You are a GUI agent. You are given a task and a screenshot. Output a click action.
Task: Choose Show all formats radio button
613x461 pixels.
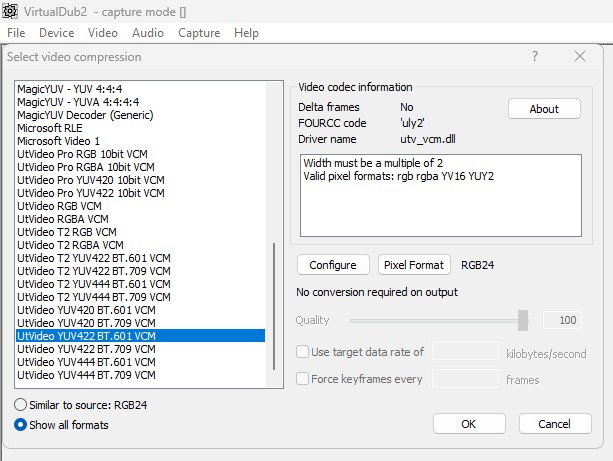pos(21,424)
